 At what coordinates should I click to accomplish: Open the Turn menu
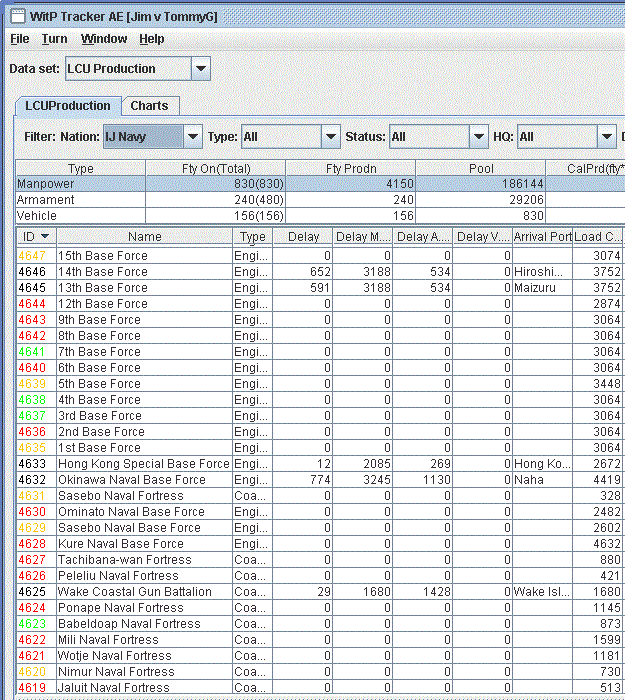click(54, 39)
